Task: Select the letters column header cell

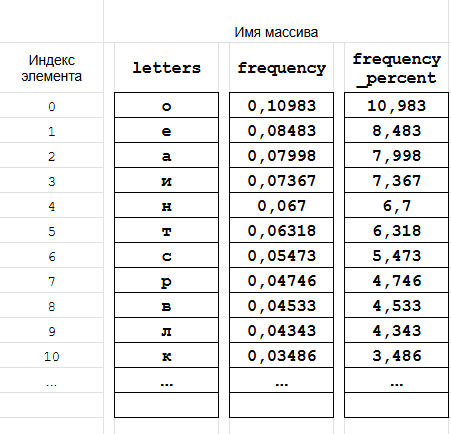Action: (166, 68)
